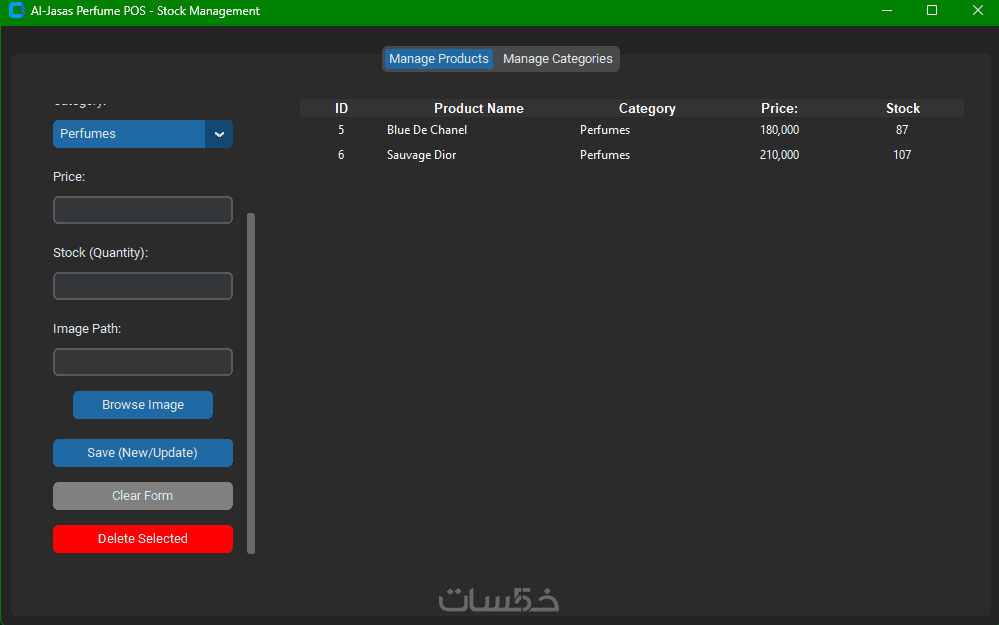Sort by the Stock column header
Image resolution: width=999 pixels, height=625 pixels.
(x=902, y=108)
